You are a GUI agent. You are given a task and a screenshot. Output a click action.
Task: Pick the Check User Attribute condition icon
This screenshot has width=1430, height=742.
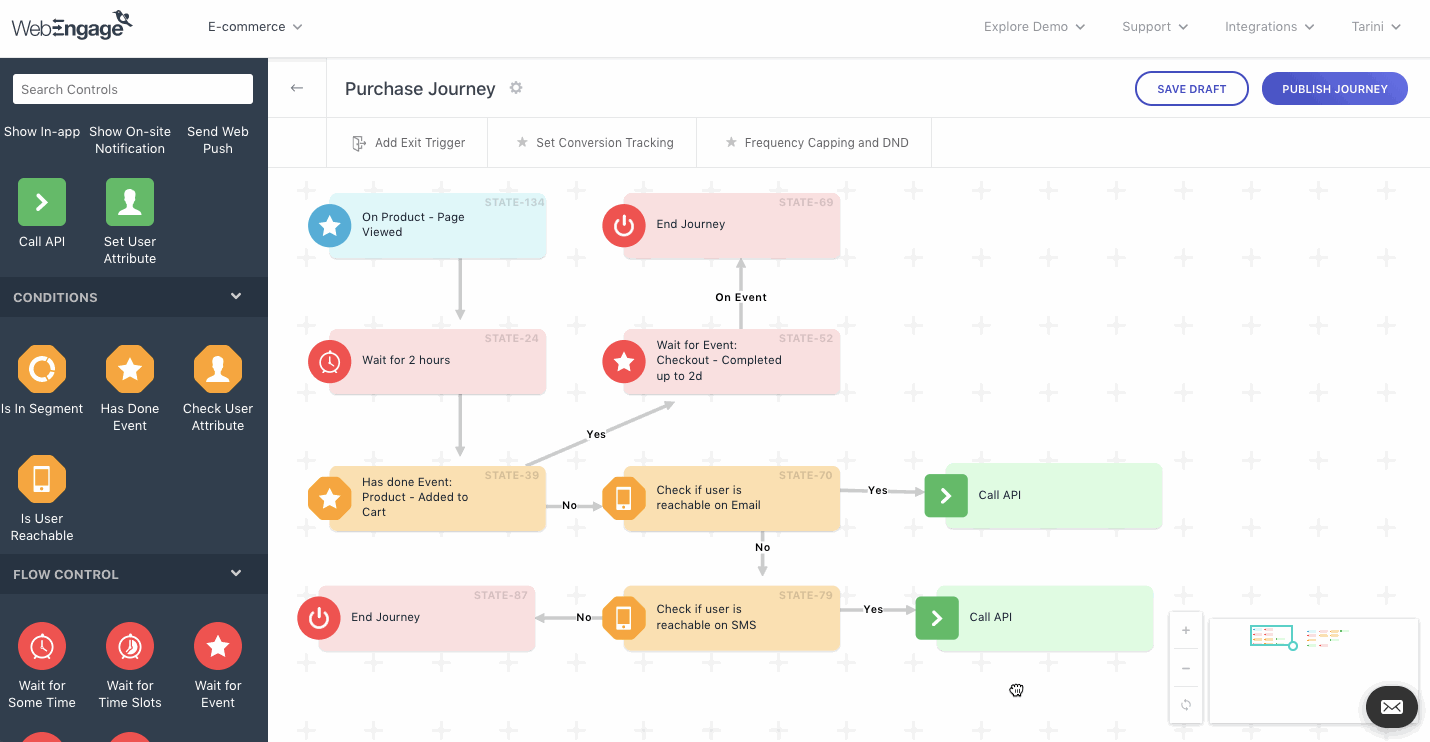pos(218,369)
